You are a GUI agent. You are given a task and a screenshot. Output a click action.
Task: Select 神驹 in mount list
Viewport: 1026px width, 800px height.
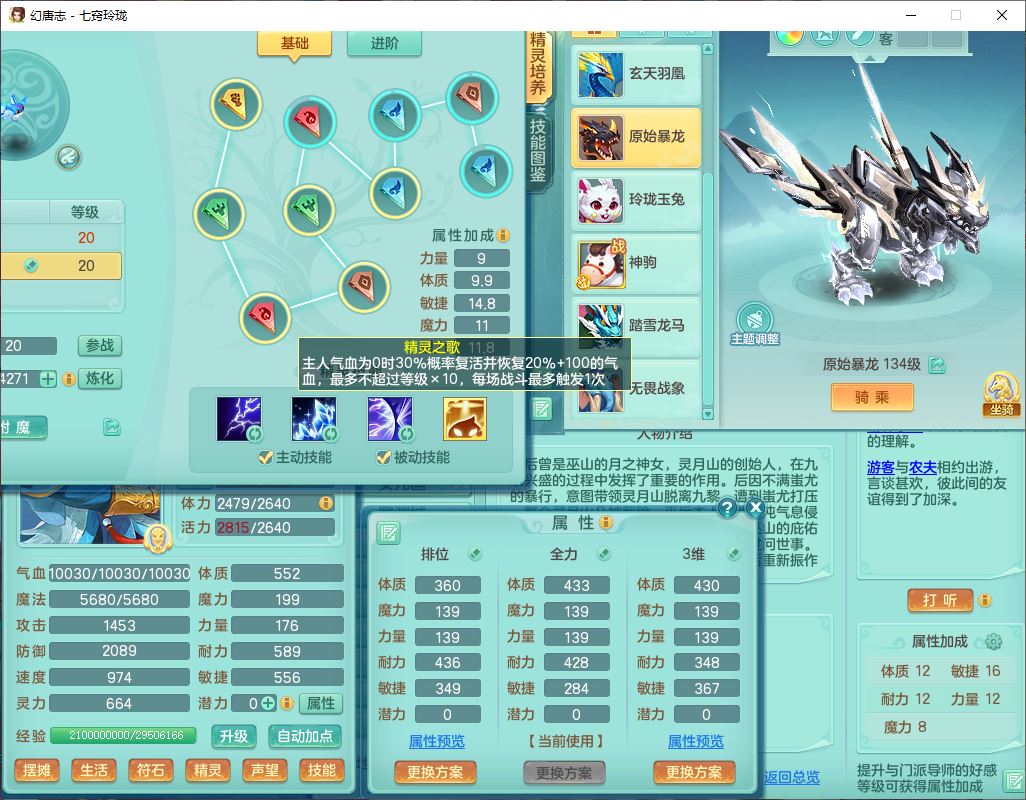(x=636, y=263)
